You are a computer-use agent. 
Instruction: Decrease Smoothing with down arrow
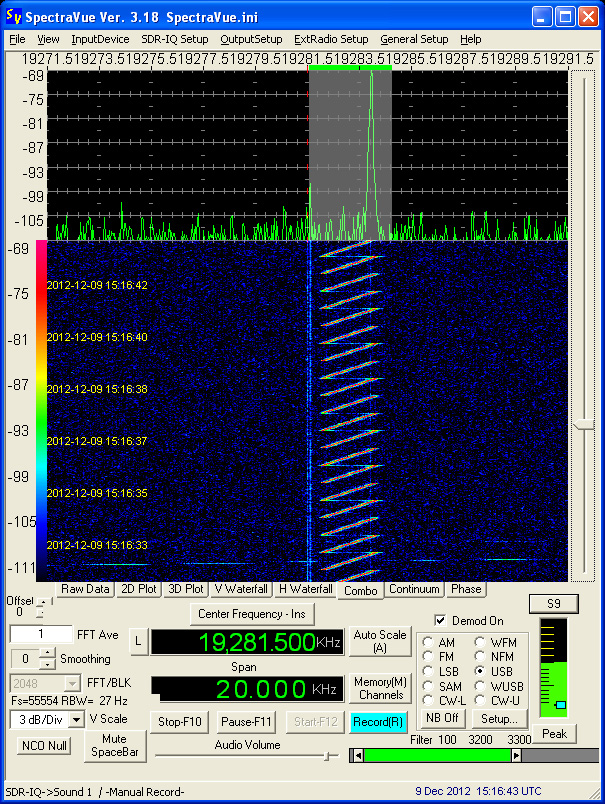pyautogui.click(x=47, y=664)
